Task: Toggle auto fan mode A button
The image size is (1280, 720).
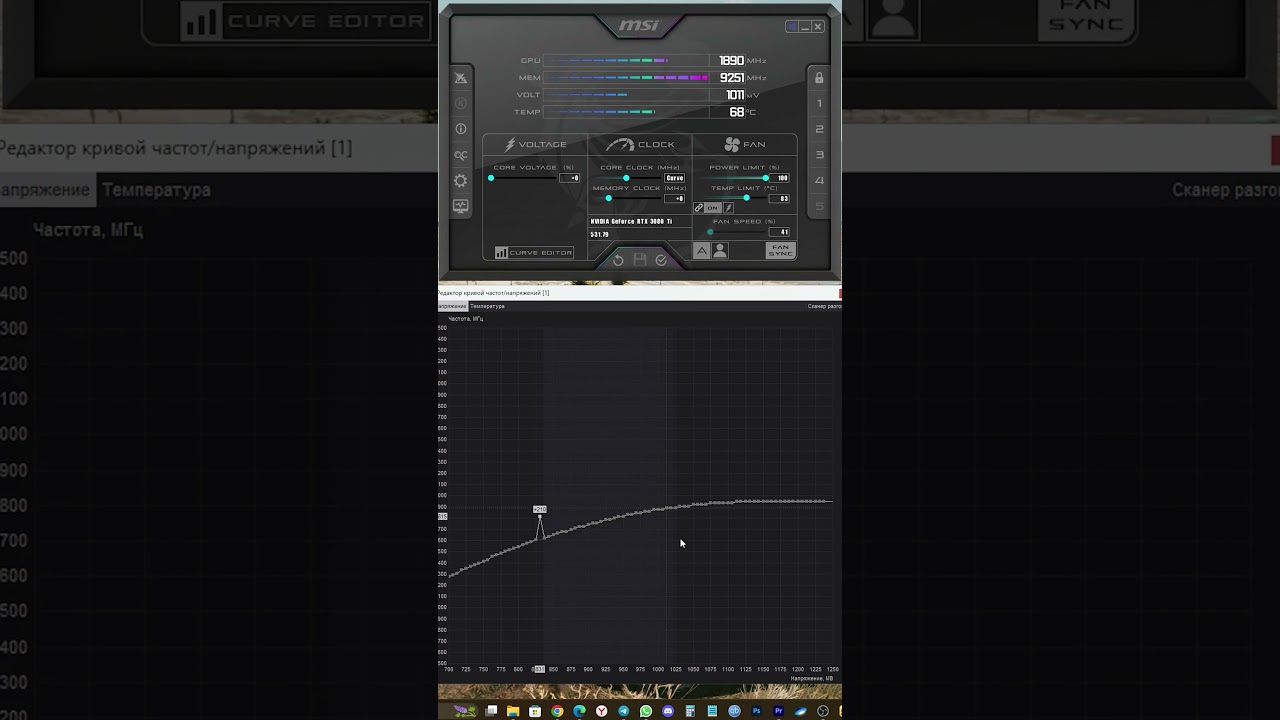Action: click(x=702, y=251)
